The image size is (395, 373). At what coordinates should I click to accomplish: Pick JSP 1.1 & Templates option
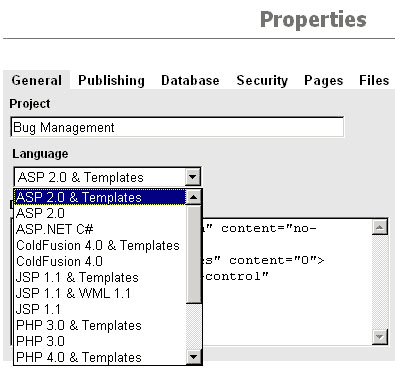point(100,277)
